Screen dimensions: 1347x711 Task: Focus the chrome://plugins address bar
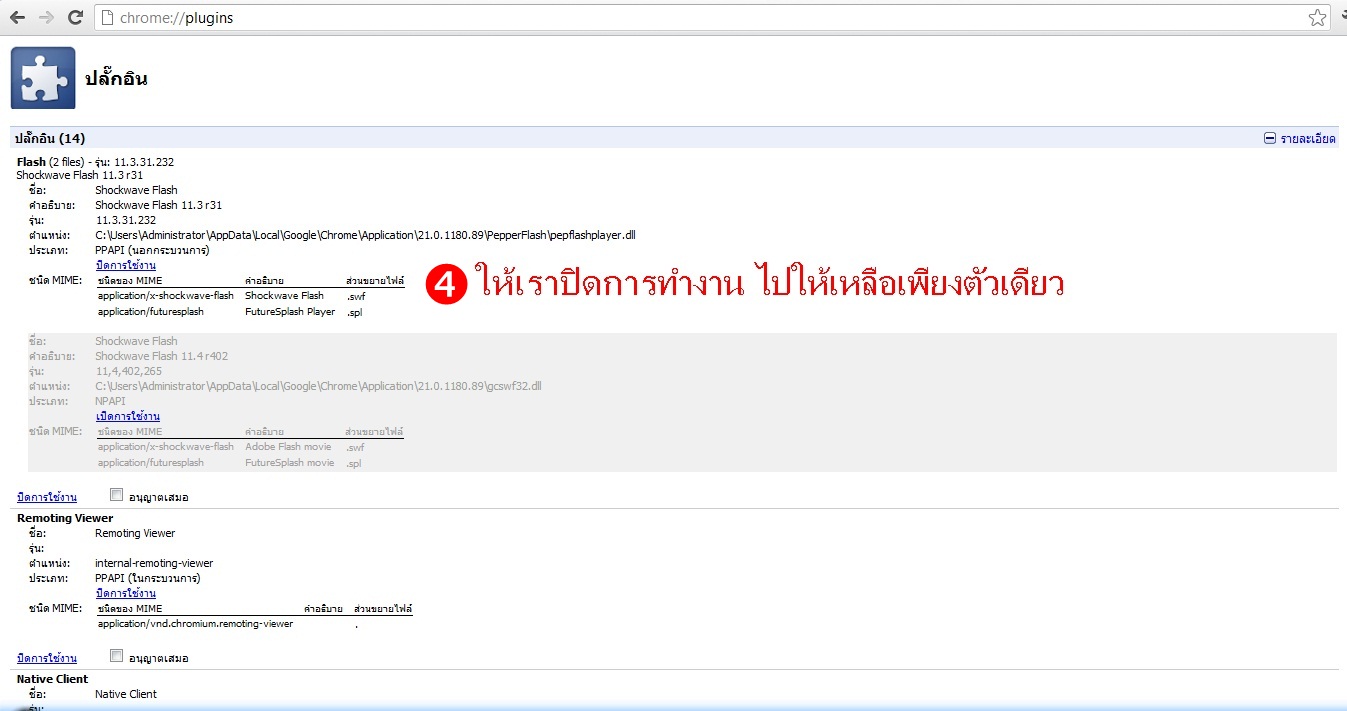click(x=714, y=18)
